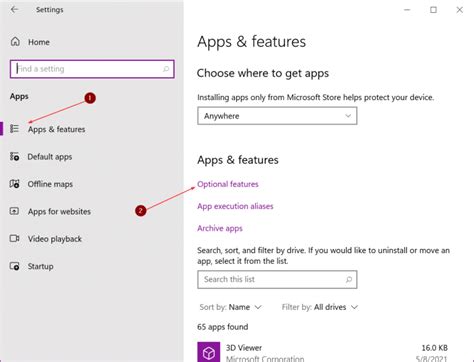Viewport: 474px width, 362px height.
Task: Maximize the Settings window
Action: coord(433,10)
